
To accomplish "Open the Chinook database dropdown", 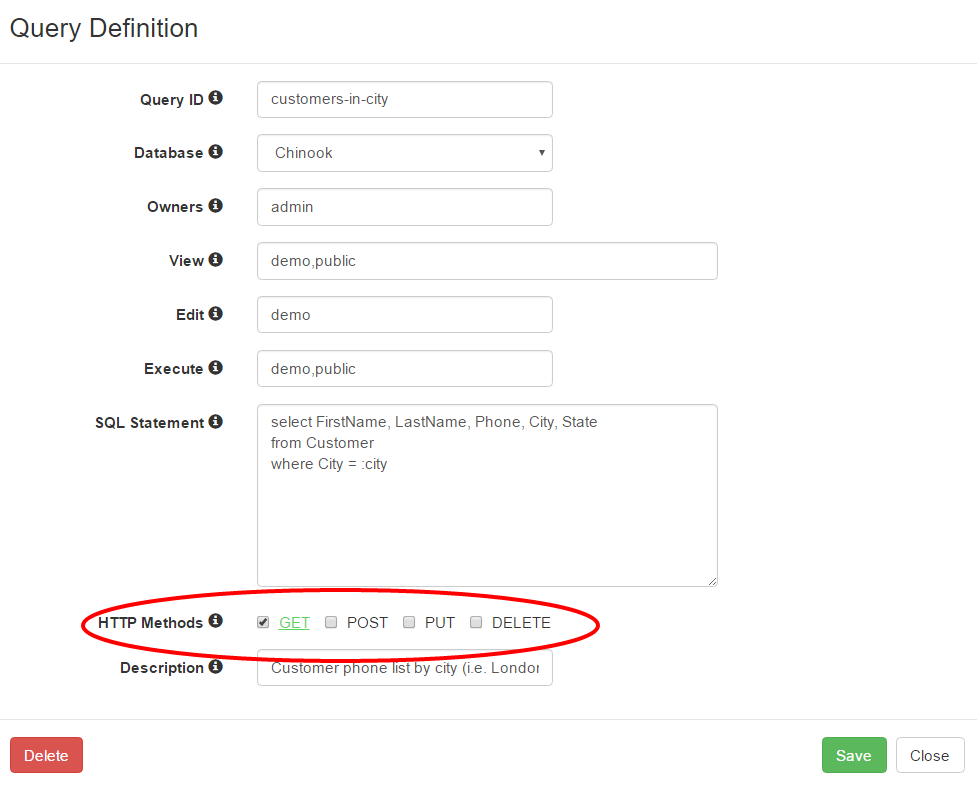I will click(405, 153).
